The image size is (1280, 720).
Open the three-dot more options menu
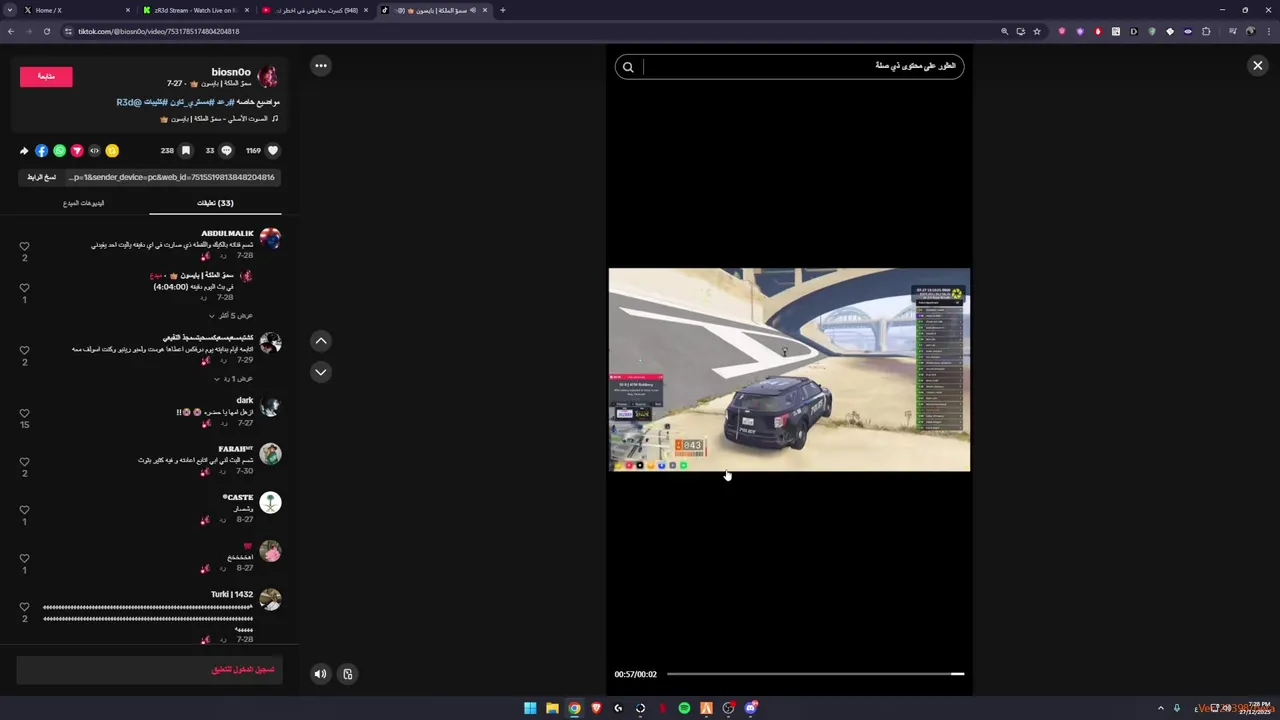click(x=321, y=66)
